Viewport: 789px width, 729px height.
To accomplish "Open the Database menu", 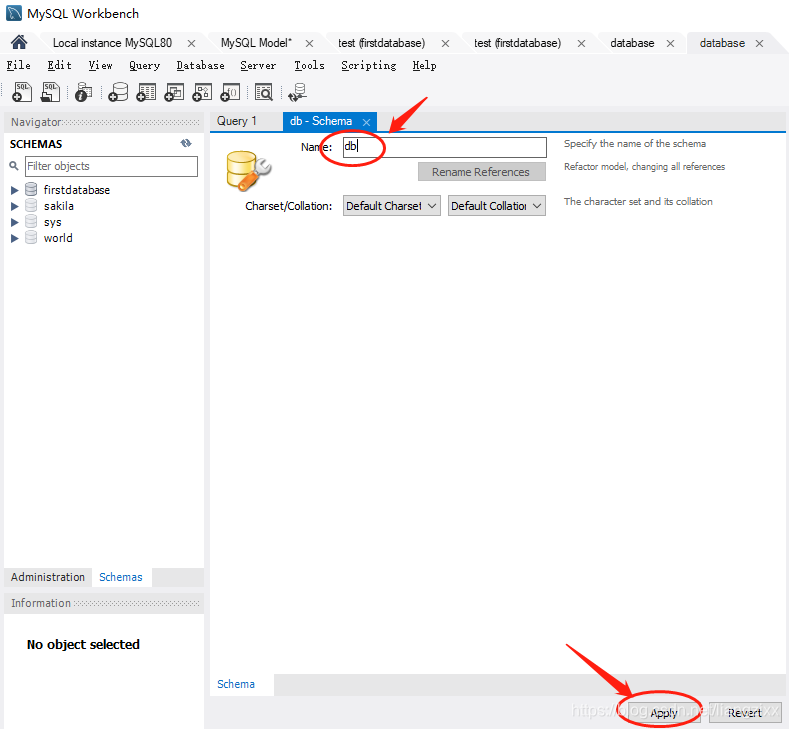I will pos(200,65).
